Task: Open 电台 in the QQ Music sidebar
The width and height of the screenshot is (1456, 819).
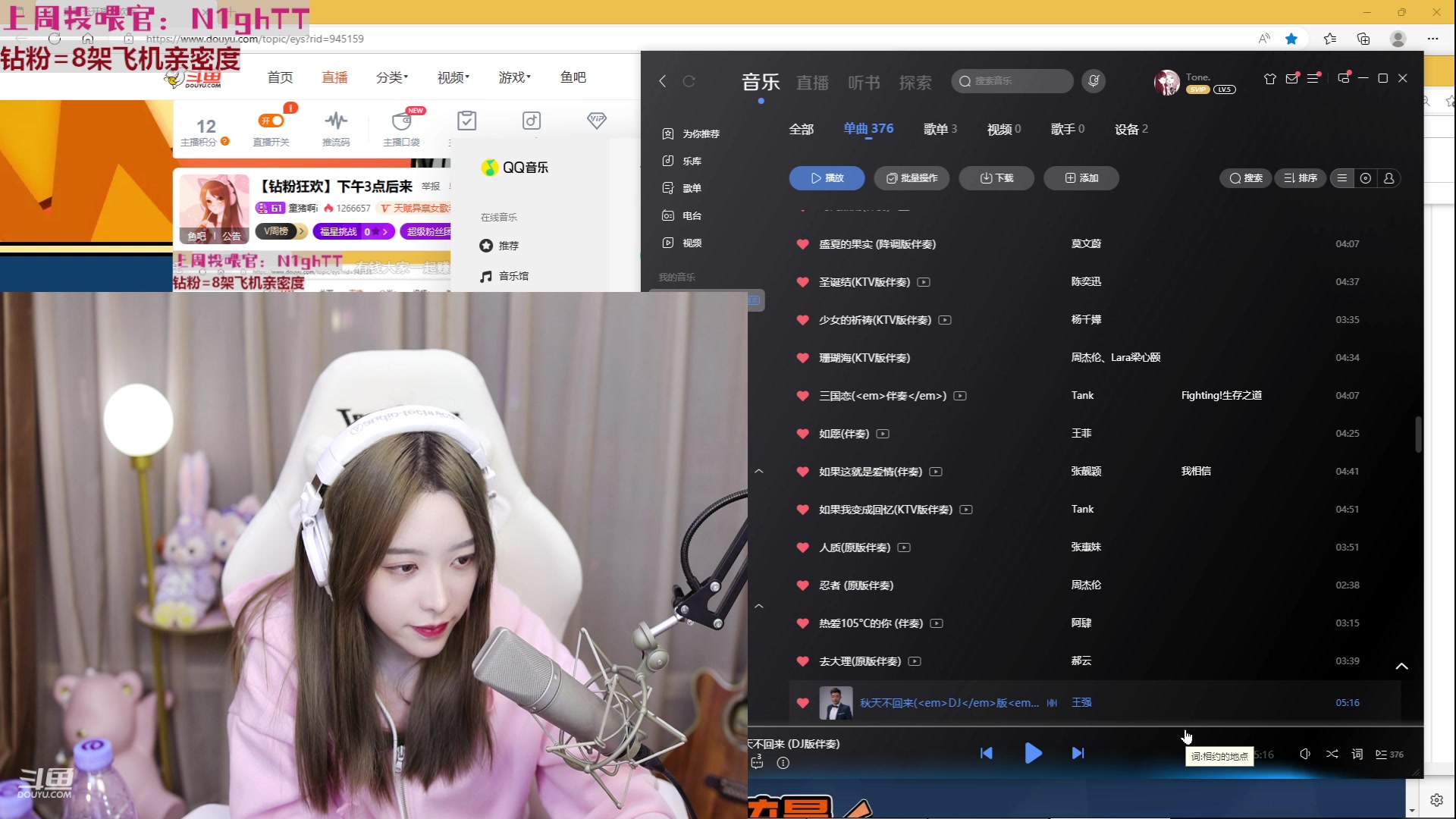Action: coord(691,215)
